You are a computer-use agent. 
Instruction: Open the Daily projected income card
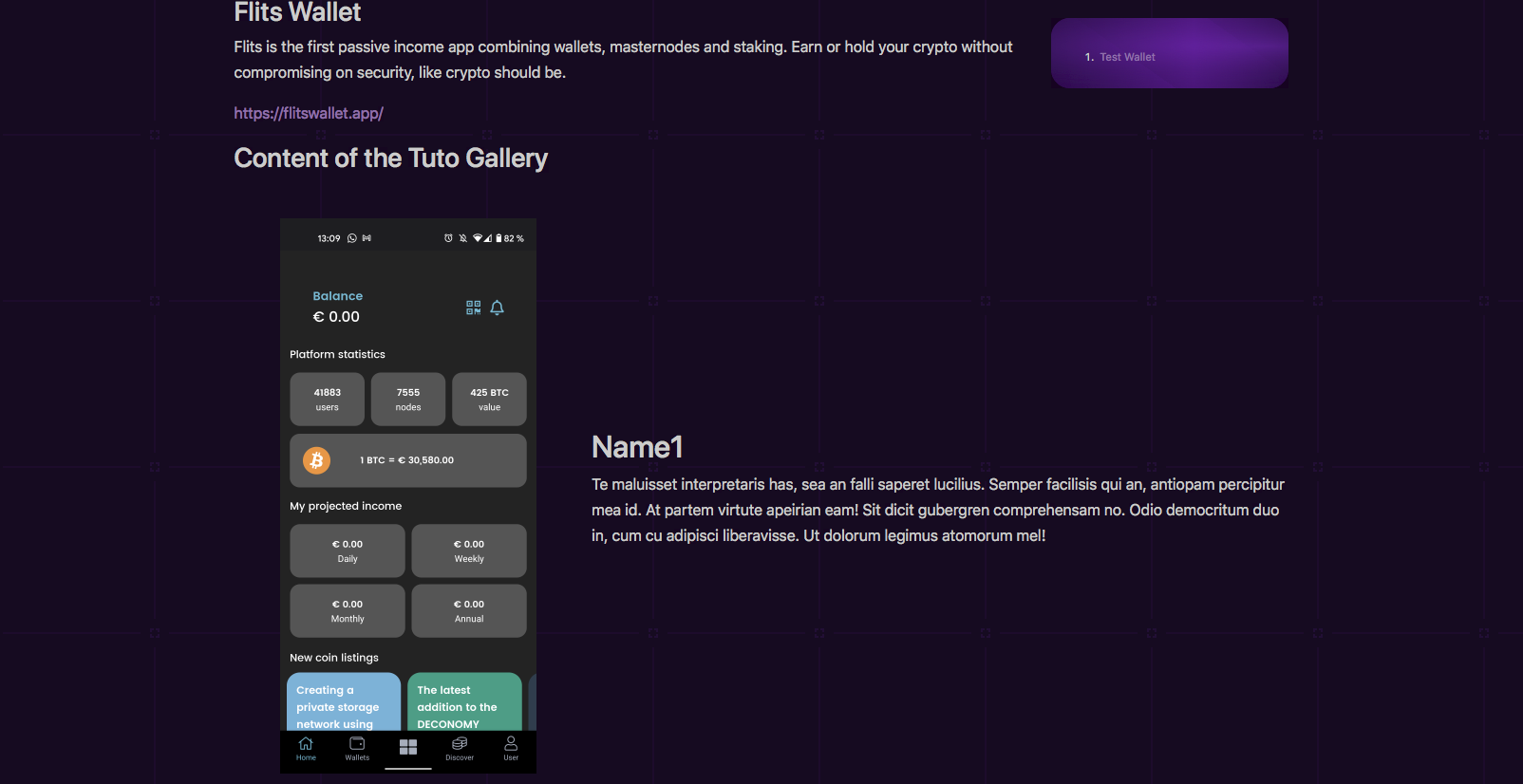[348, 551]
